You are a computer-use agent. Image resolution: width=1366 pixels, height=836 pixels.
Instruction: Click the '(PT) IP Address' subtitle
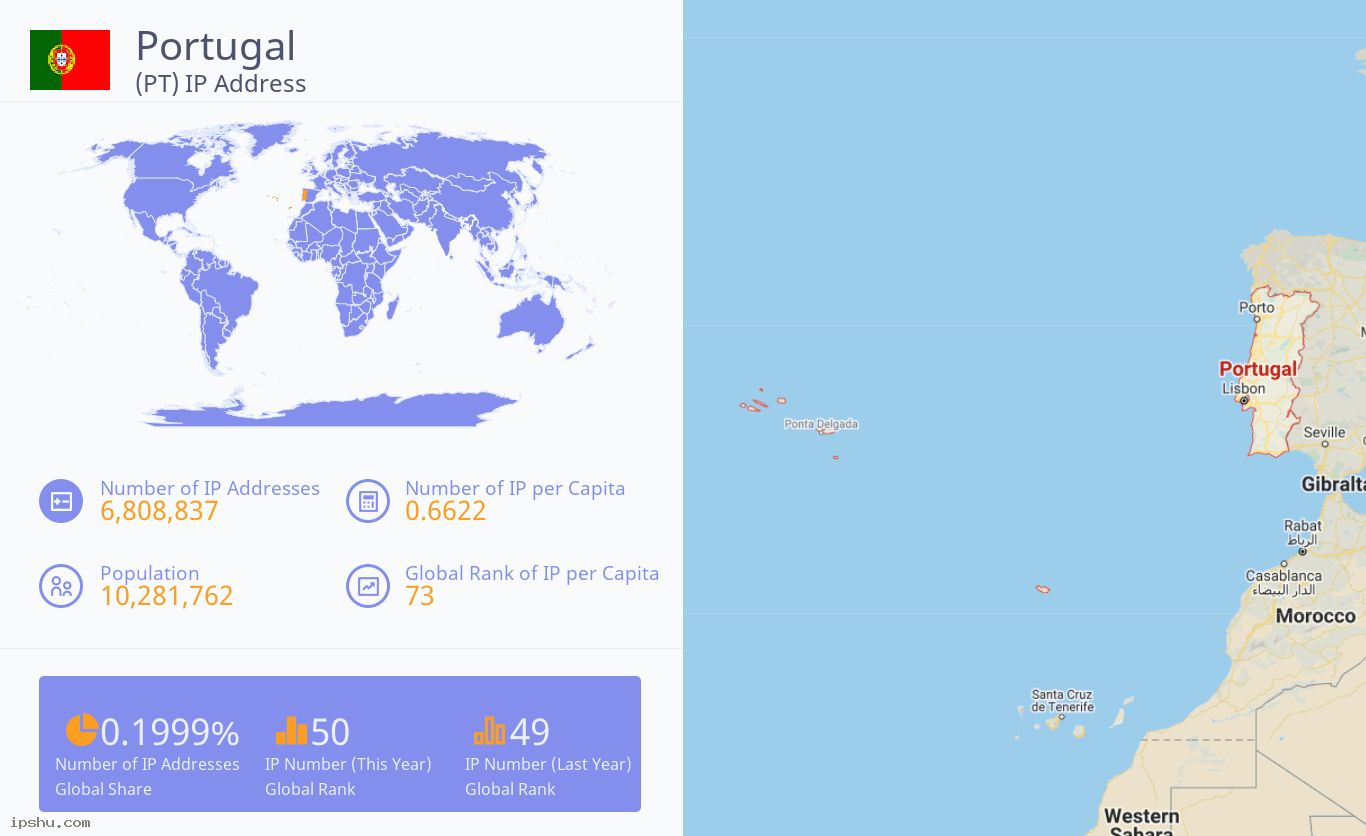[x=221, y=83]
